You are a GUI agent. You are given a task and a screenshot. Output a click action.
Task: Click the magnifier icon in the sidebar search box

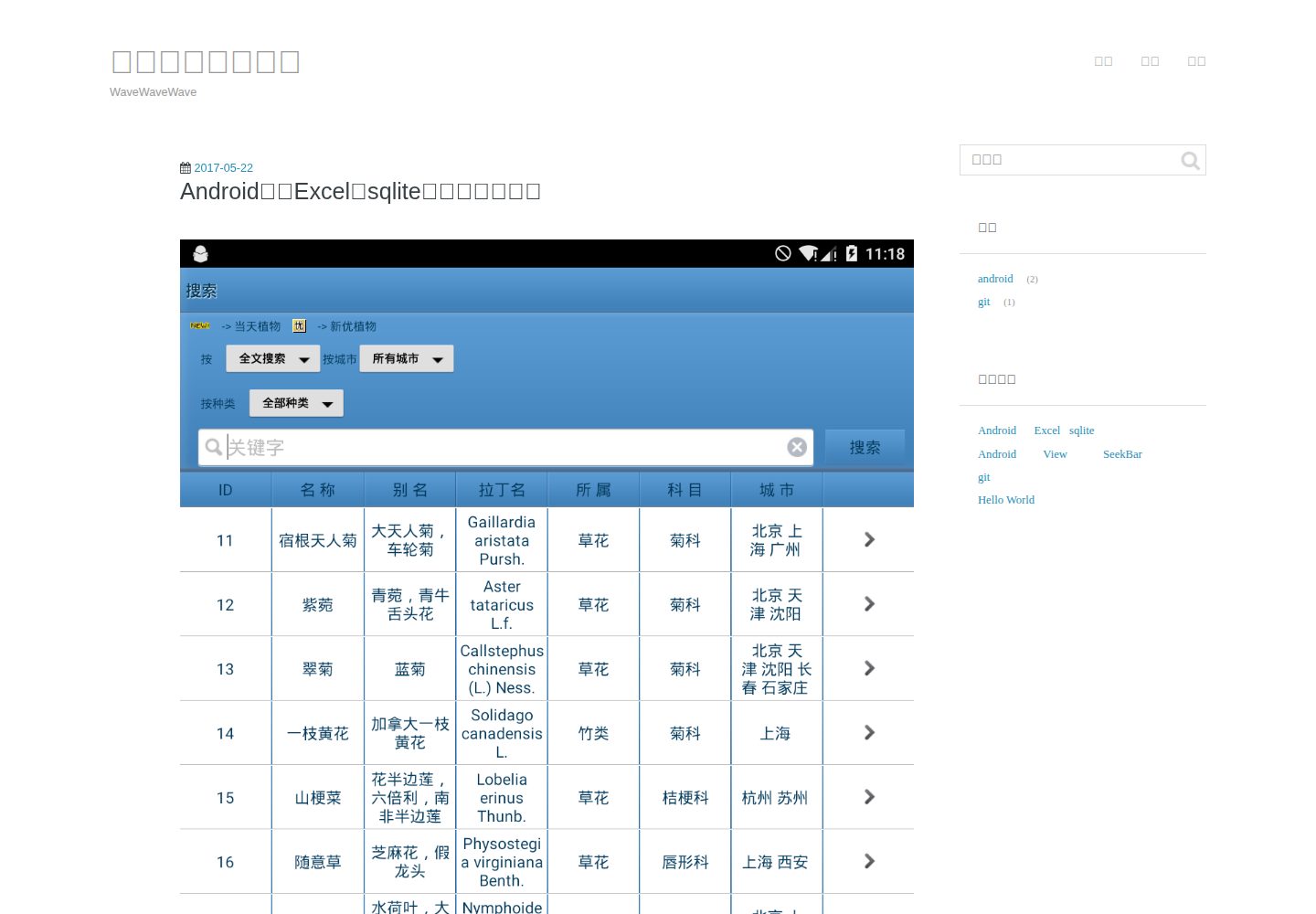click(1190, 161)
